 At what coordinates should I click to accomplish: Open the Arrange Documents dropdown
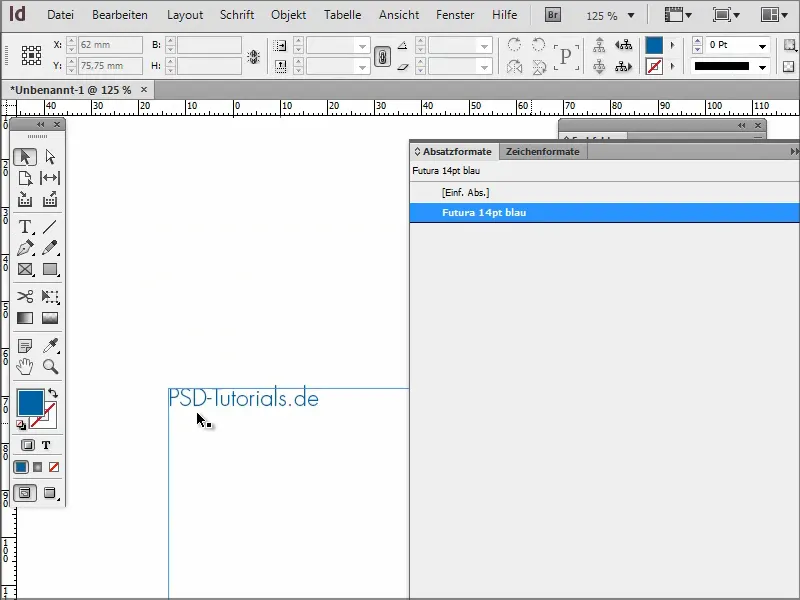pyautogui.click(x=774, y=15)
